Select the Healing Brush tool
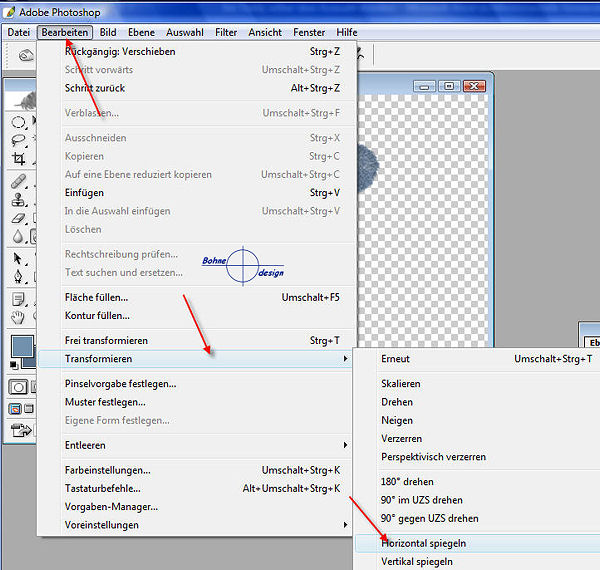Screen dimensions: 600x570 point(18,180)
